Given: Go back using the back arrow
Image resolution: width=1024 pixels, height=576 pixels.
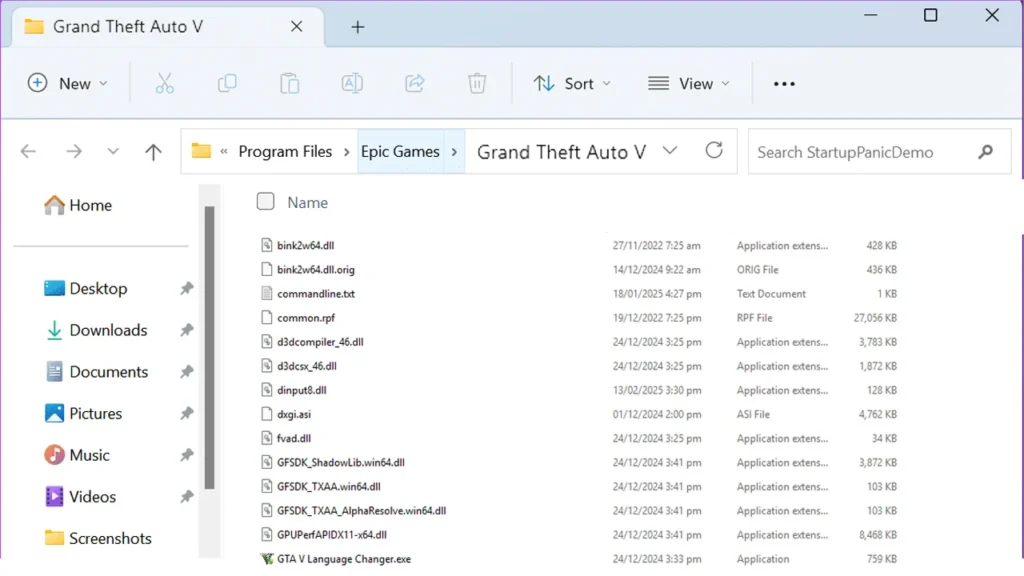Looking at the screenshot, I should [28, 151].
